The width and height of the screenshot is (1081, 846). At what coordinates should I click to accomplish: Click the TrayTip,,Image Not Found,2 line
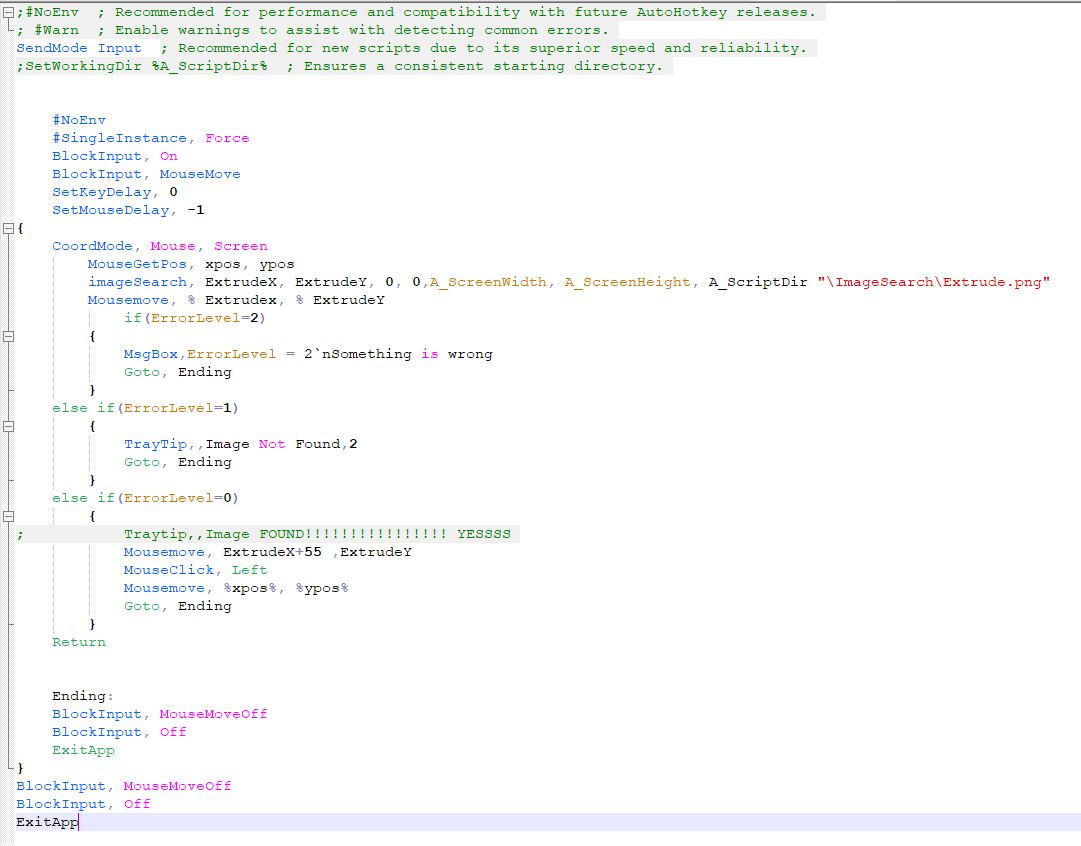click(241, 444)
